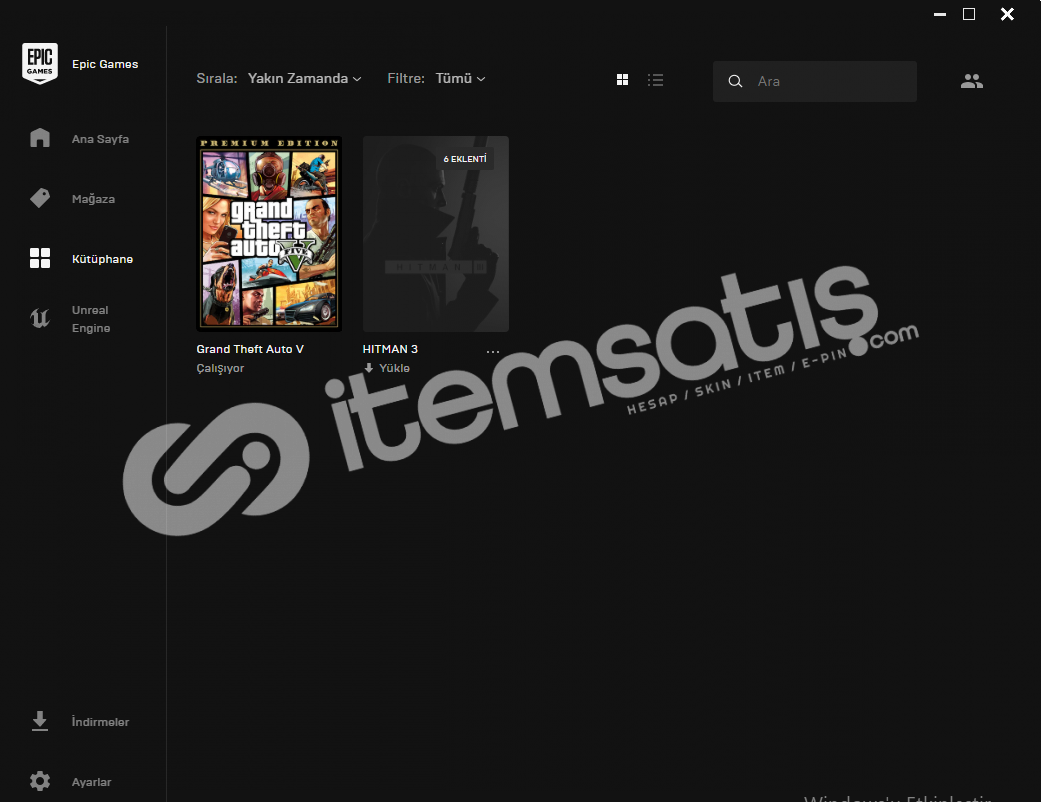
Task: Go to Ana Sayfa in sidebar
Action: coord(100,139)
